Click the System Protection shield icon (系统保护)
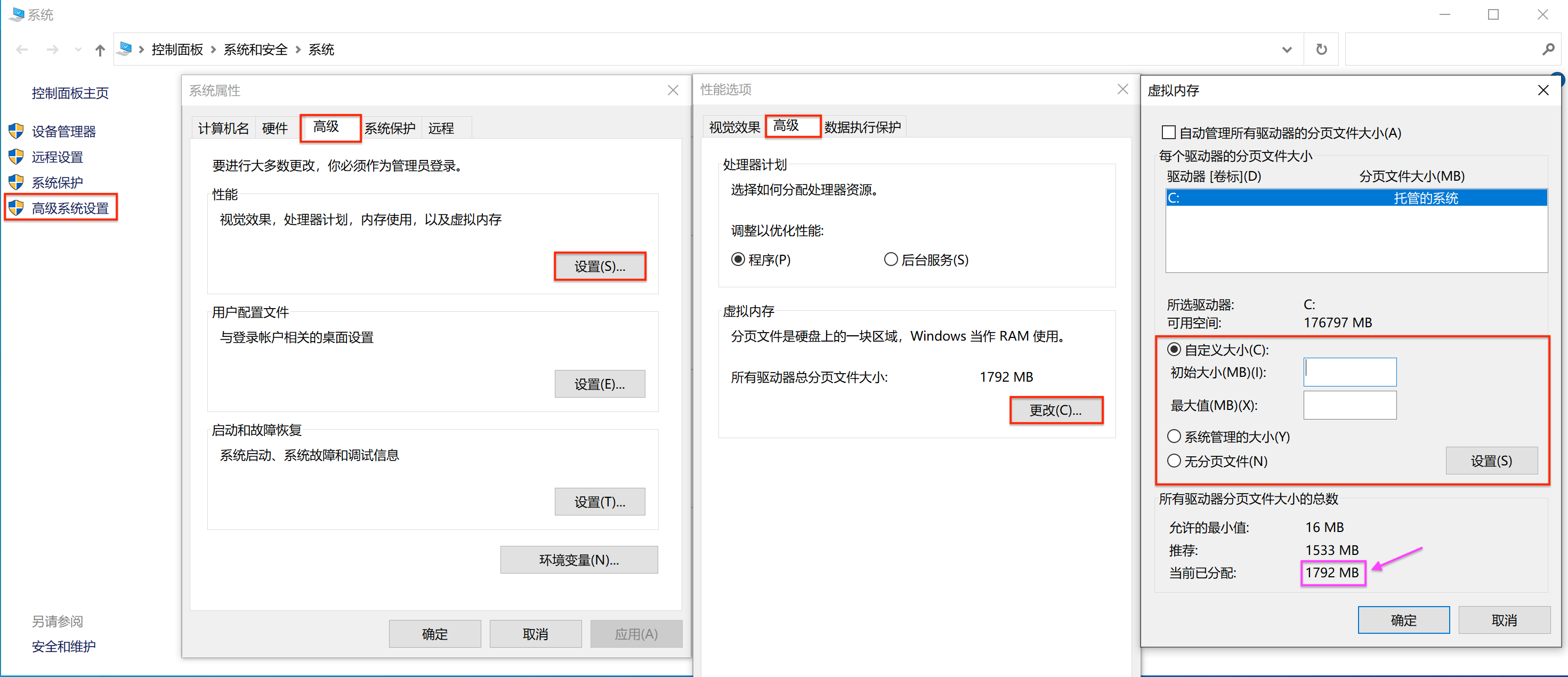This screenshot has width=1568, height=677. point(17,182)
